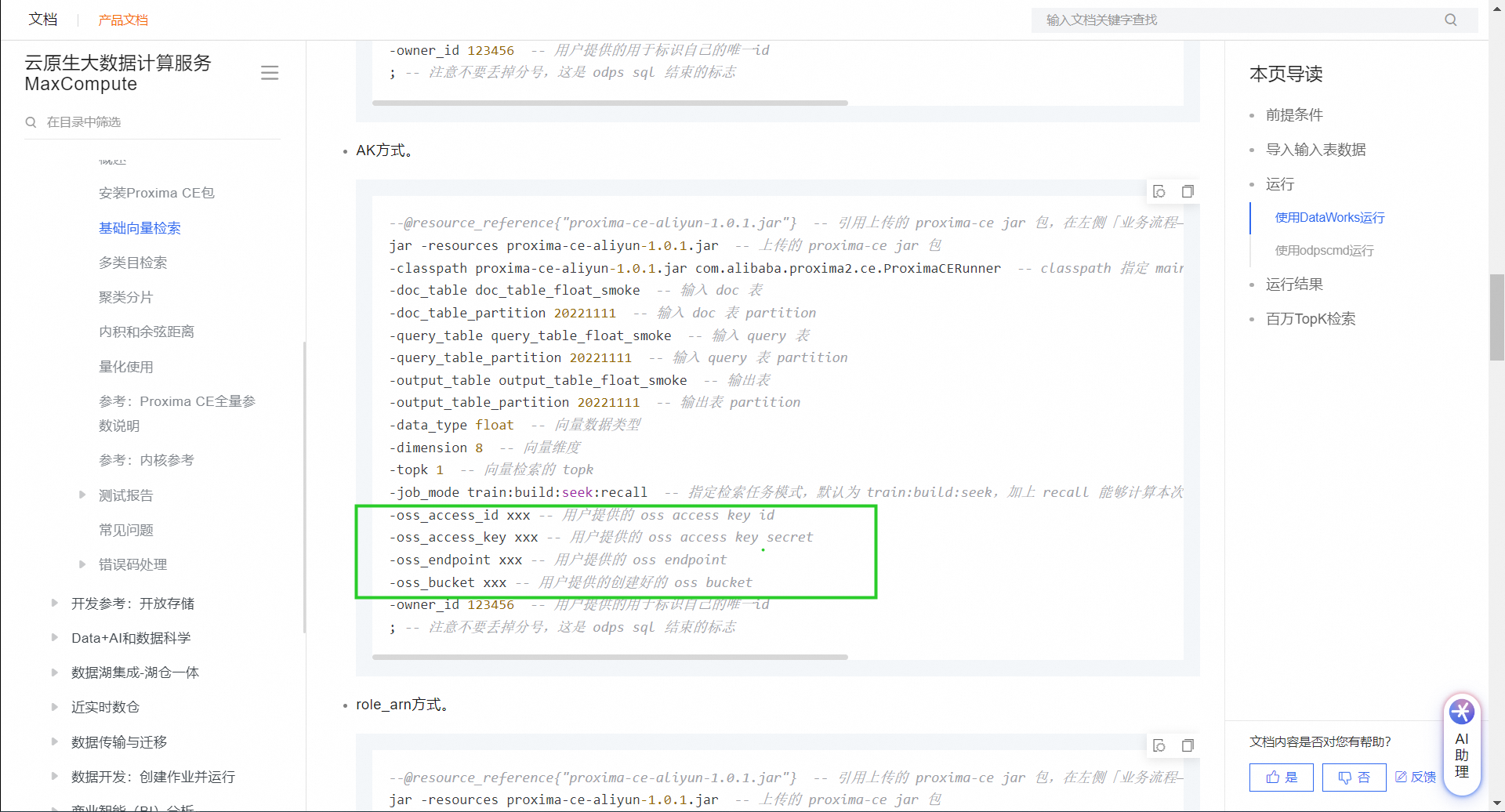Open 内积和余弦距离 in sidebar
1505x812 pixels.
pyautogui.click(x=147, y=332)
